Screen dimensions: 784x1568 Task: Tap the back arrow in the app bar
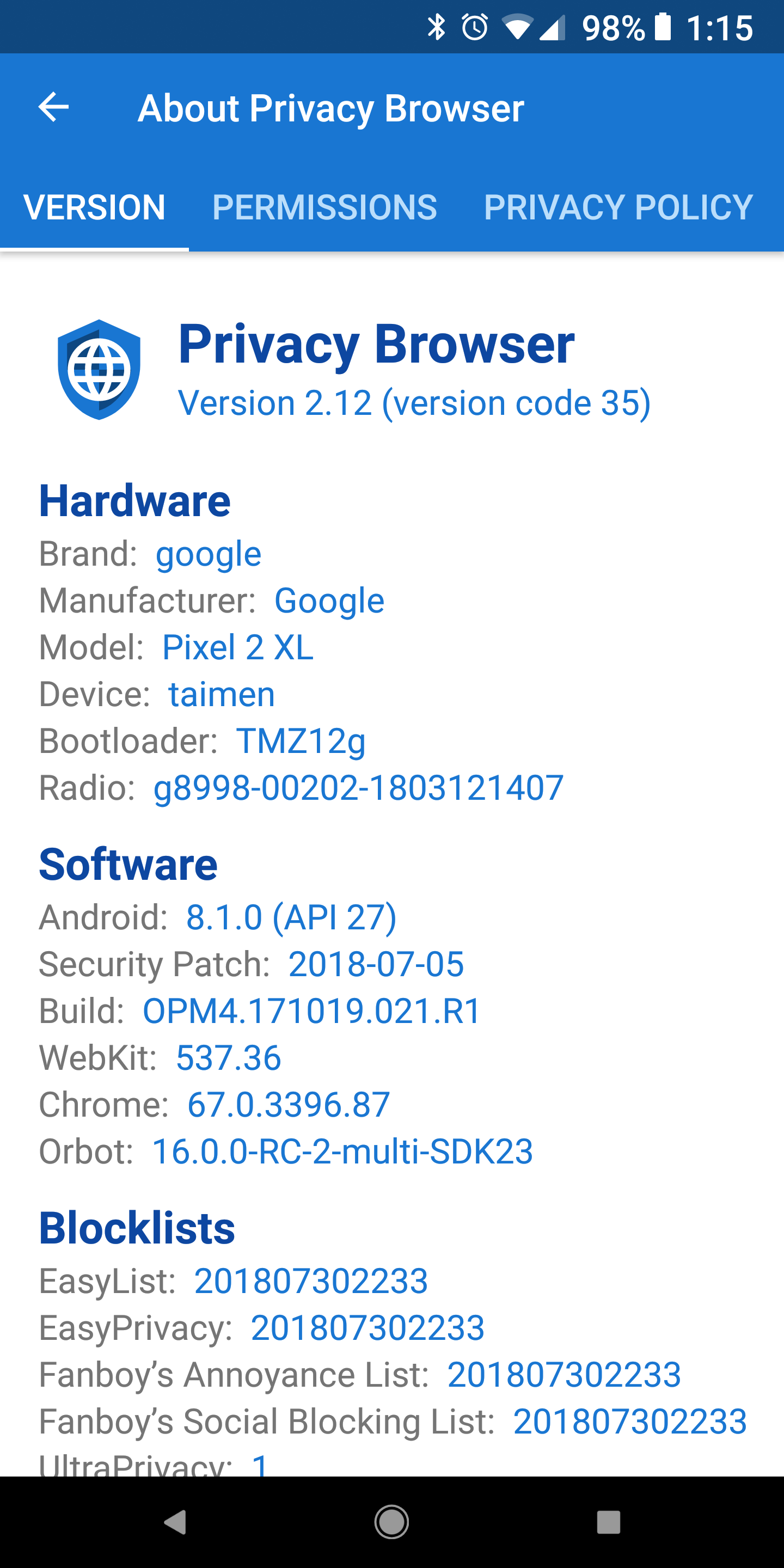pyautogui.click(x=53, y=108)
